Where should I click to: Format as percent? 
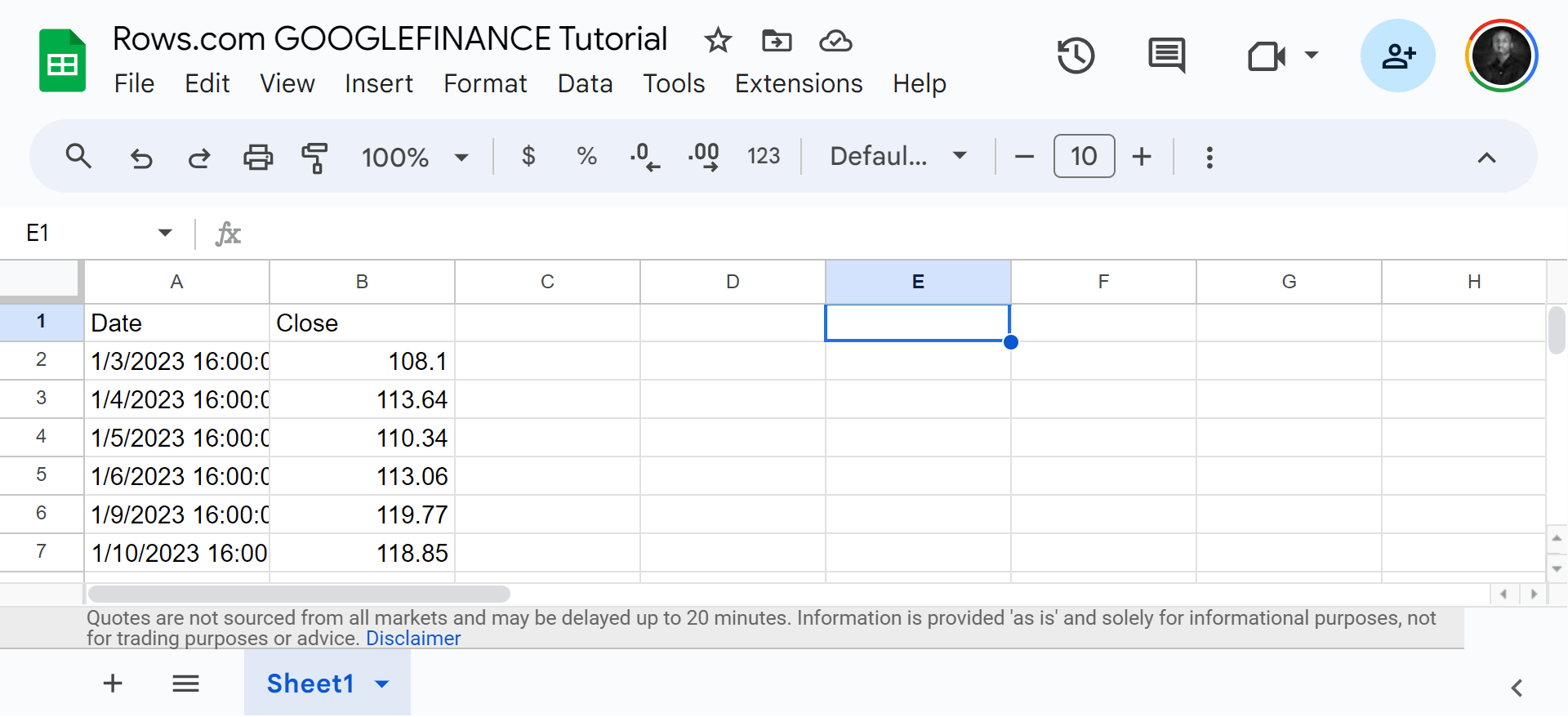pos(586,156)
